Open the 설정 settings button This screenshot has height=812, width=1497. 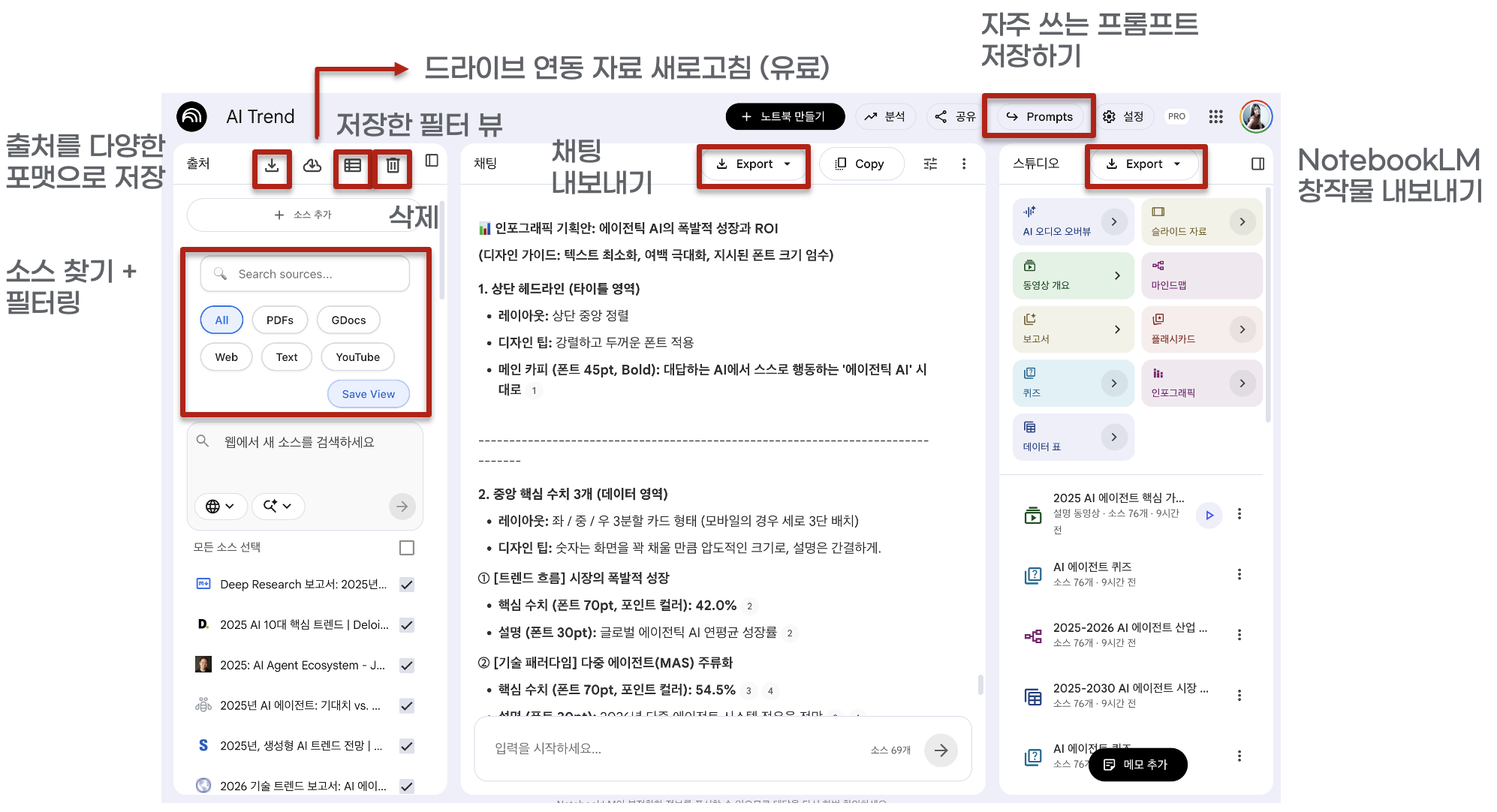[1123, 116]
